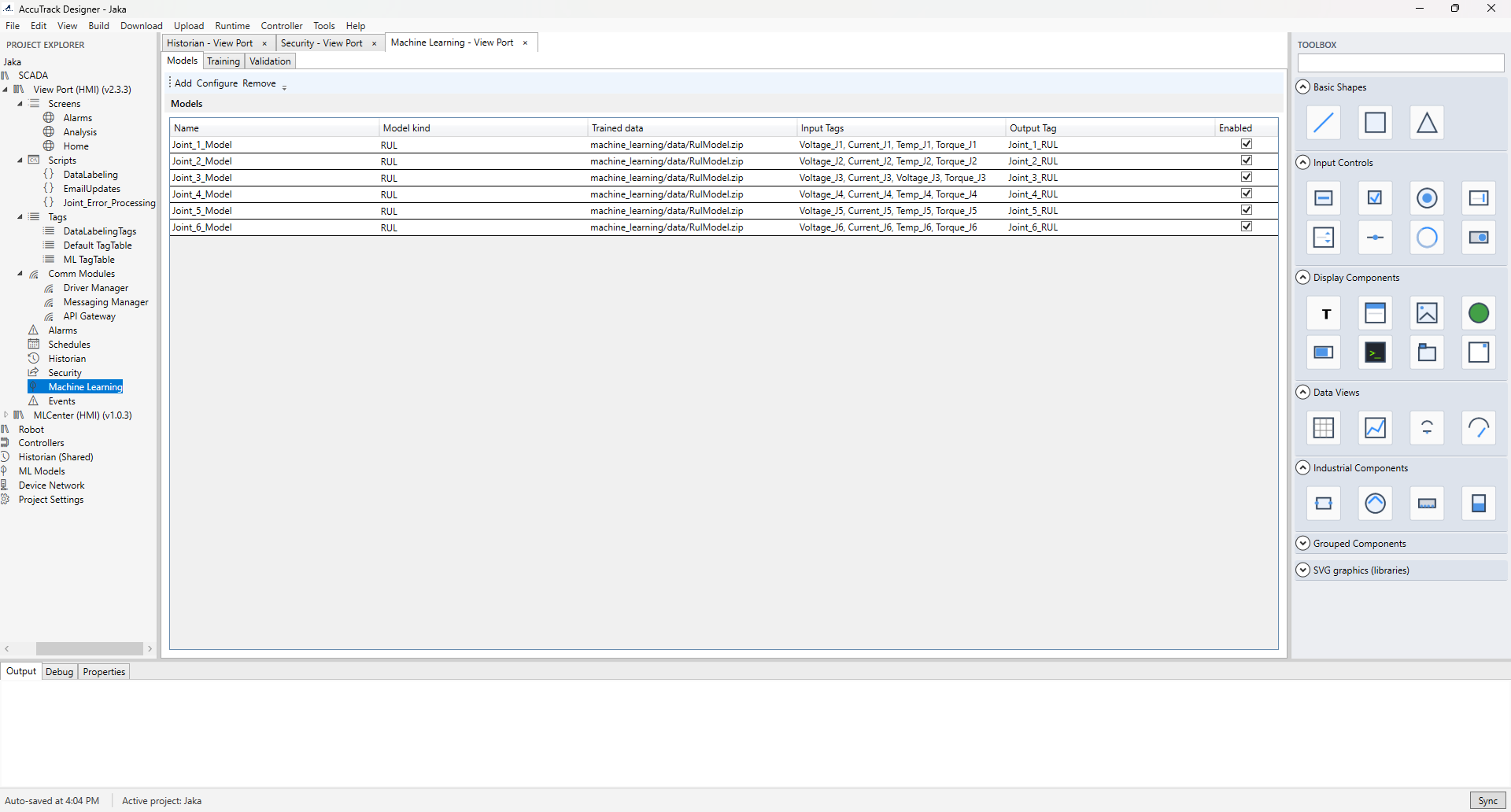Viewport: 1511px width, 812px height.
Task: Open the Runtime menu
Action: pos(232,26)
